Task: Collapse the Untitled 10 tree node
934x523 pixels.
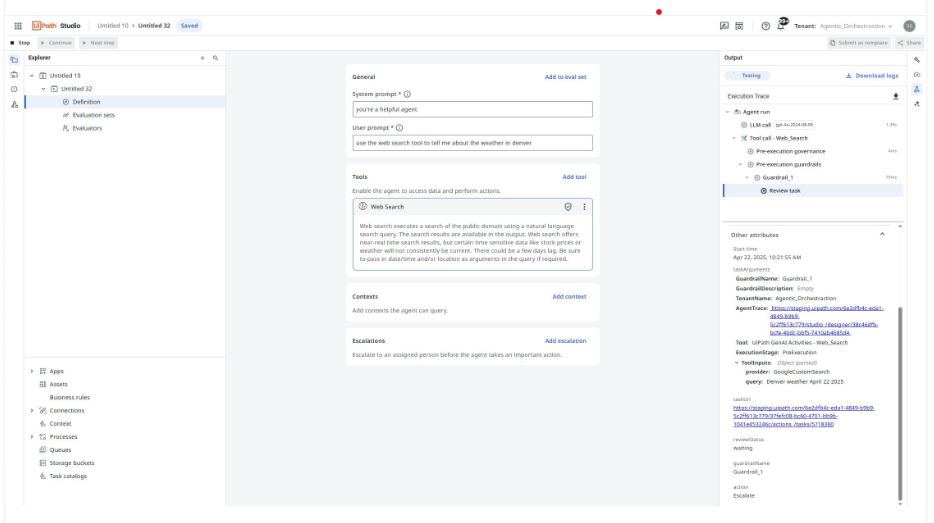Action: [32, 76]
